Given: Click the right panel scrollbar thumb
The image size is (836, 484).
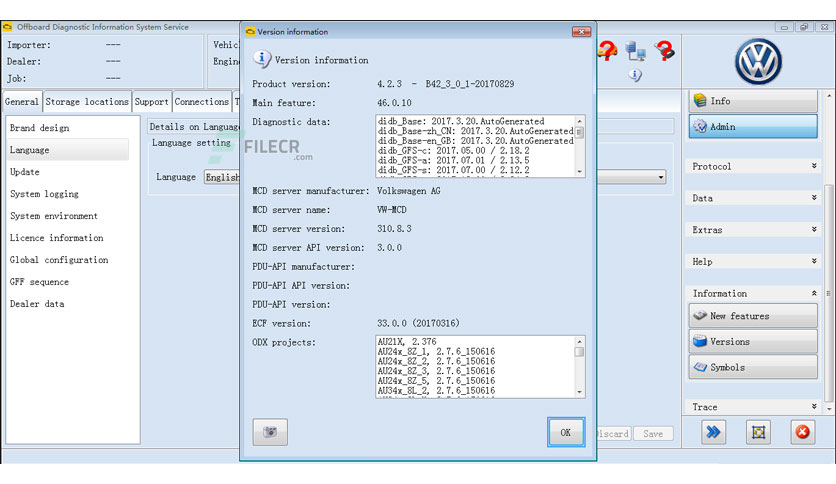Looking at the screenshot, I should pyautogui.click(x=828, y=293).
